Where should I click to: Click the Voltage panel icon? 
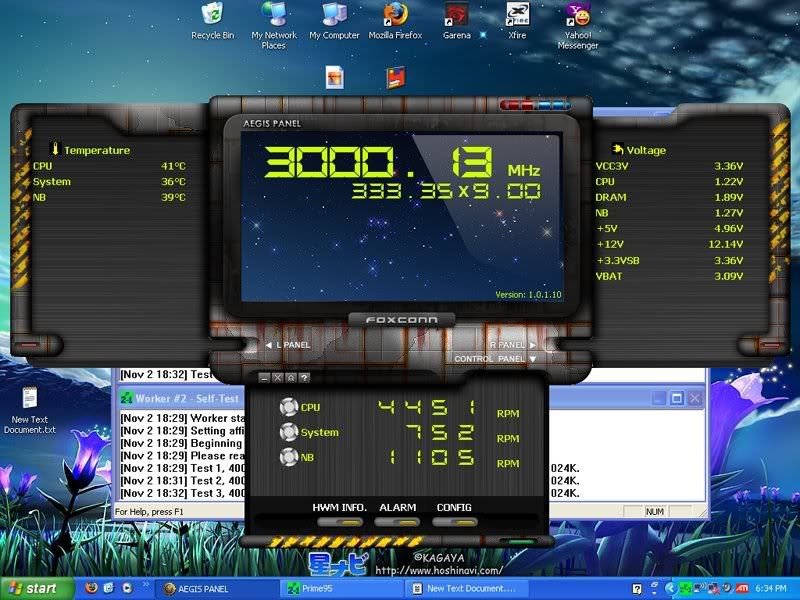[x=617, y=149]
